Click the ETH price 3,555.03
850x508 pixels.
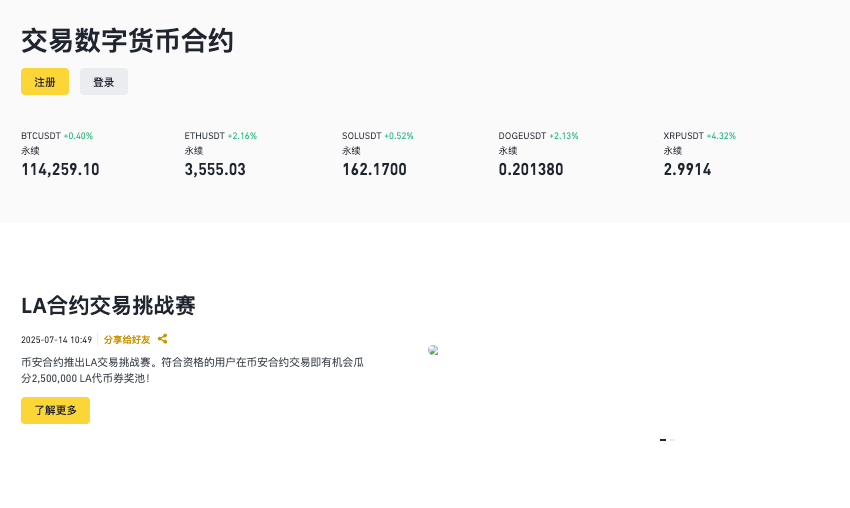click(x=215, y=169)
